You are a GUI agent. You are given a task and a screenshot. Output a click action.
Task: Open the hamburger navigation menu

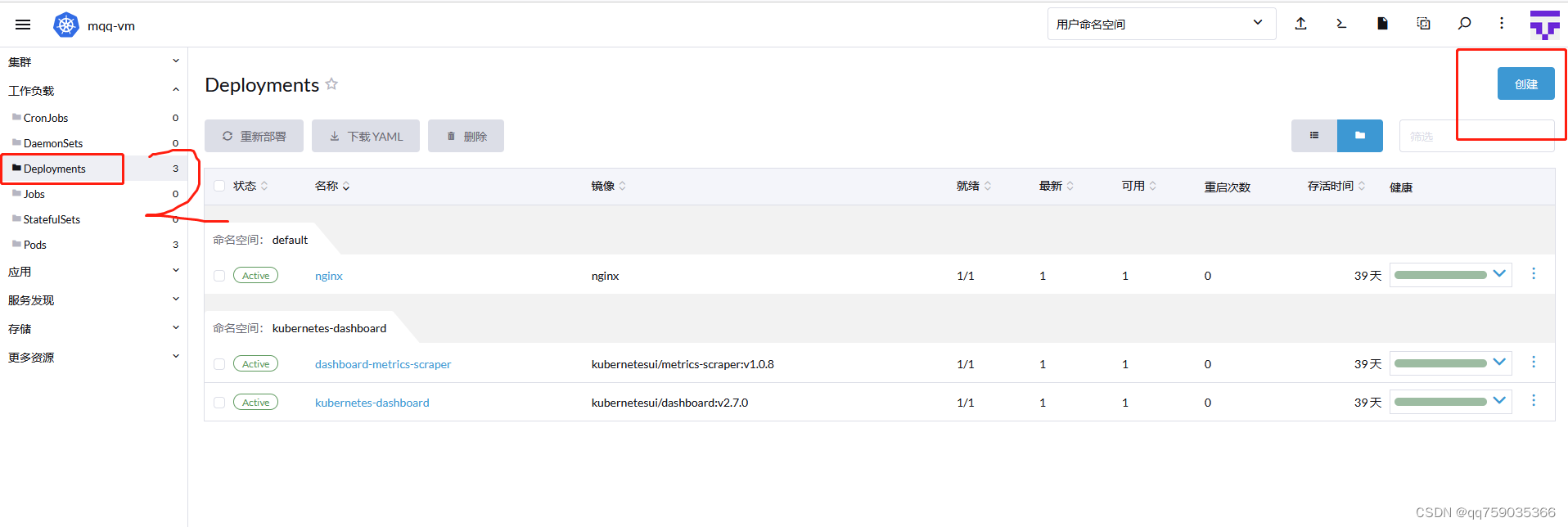tap(23, 25)
